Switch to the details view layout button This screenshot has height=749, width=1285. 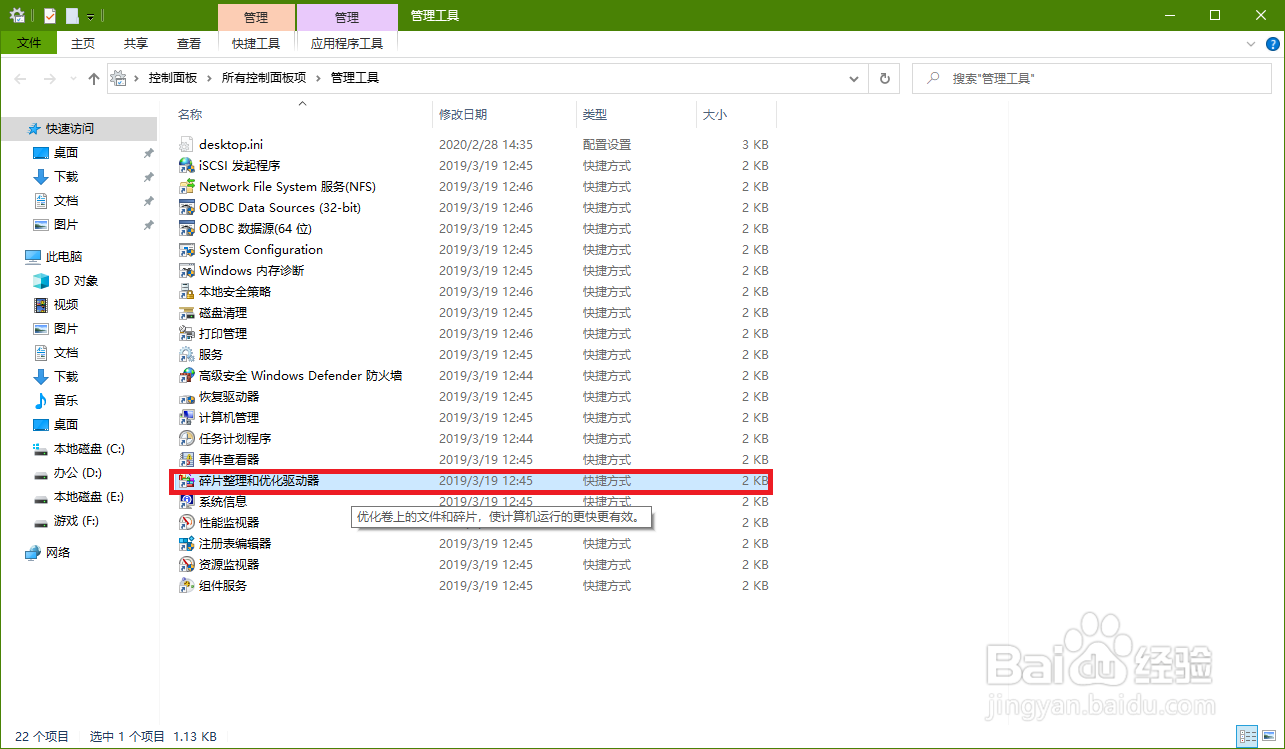(x=1246, y=736)
